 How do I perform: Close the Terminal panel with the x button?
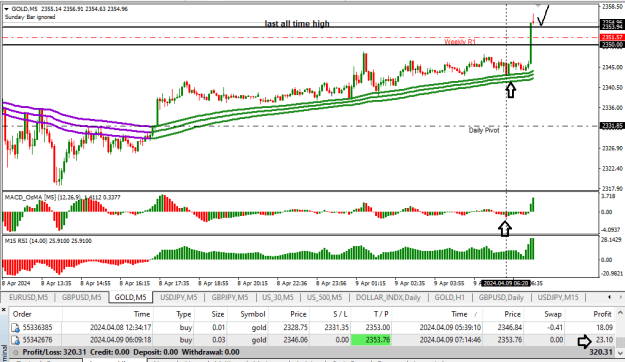(3, 310)
